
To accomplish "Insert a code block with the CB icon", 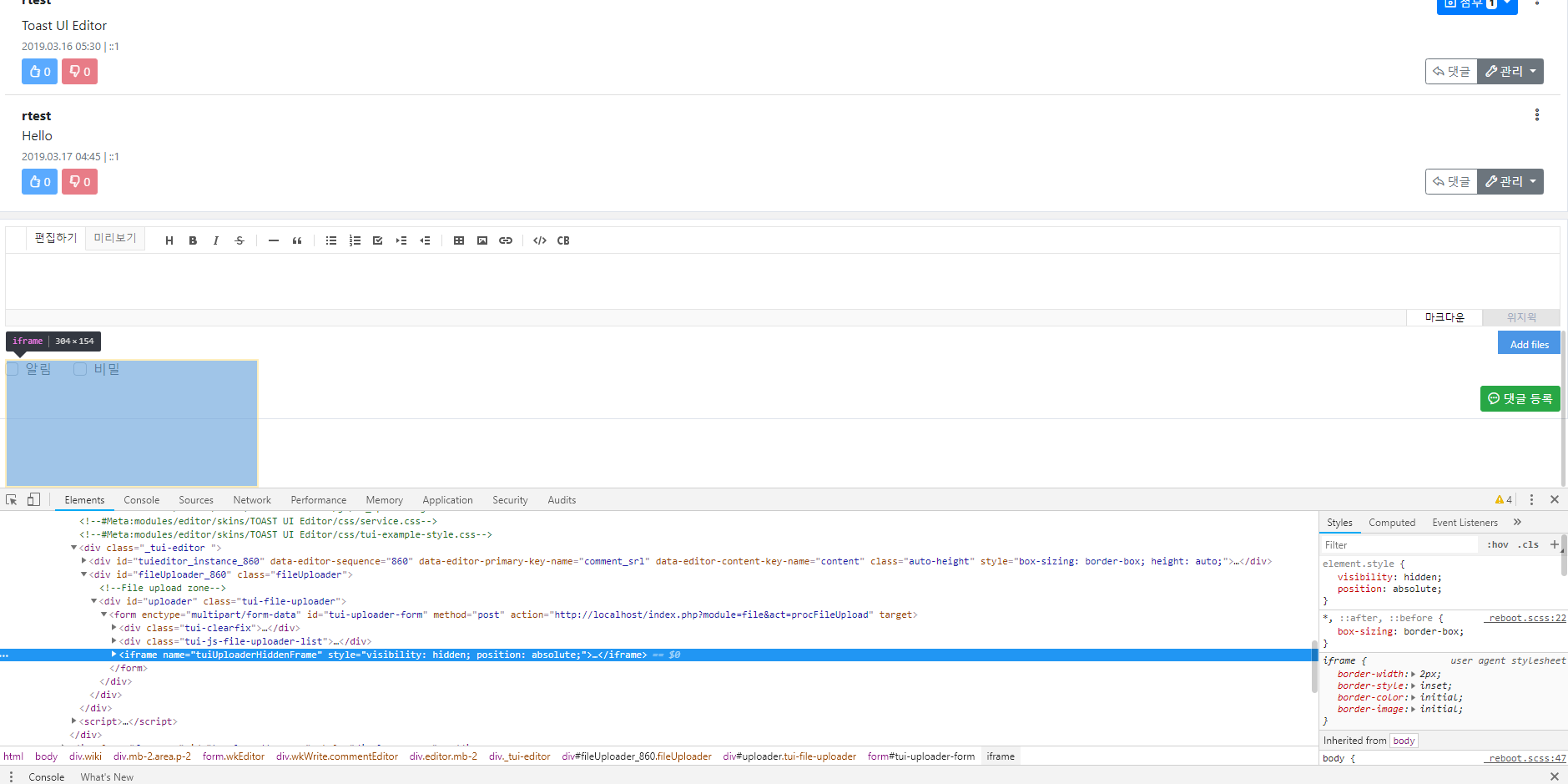I will (x=563, y=240).
